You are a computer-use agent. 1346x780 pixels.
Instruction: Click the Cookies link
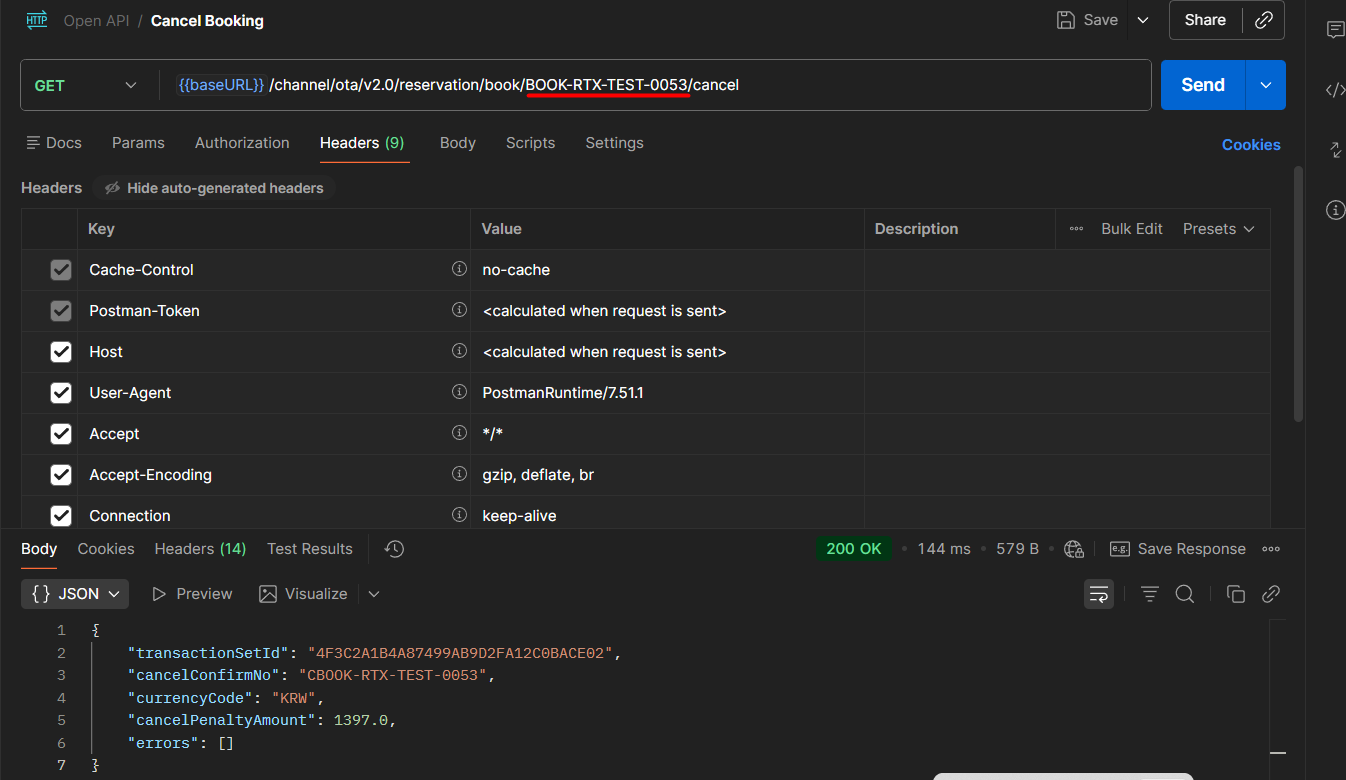click(x=1250, y=145)
